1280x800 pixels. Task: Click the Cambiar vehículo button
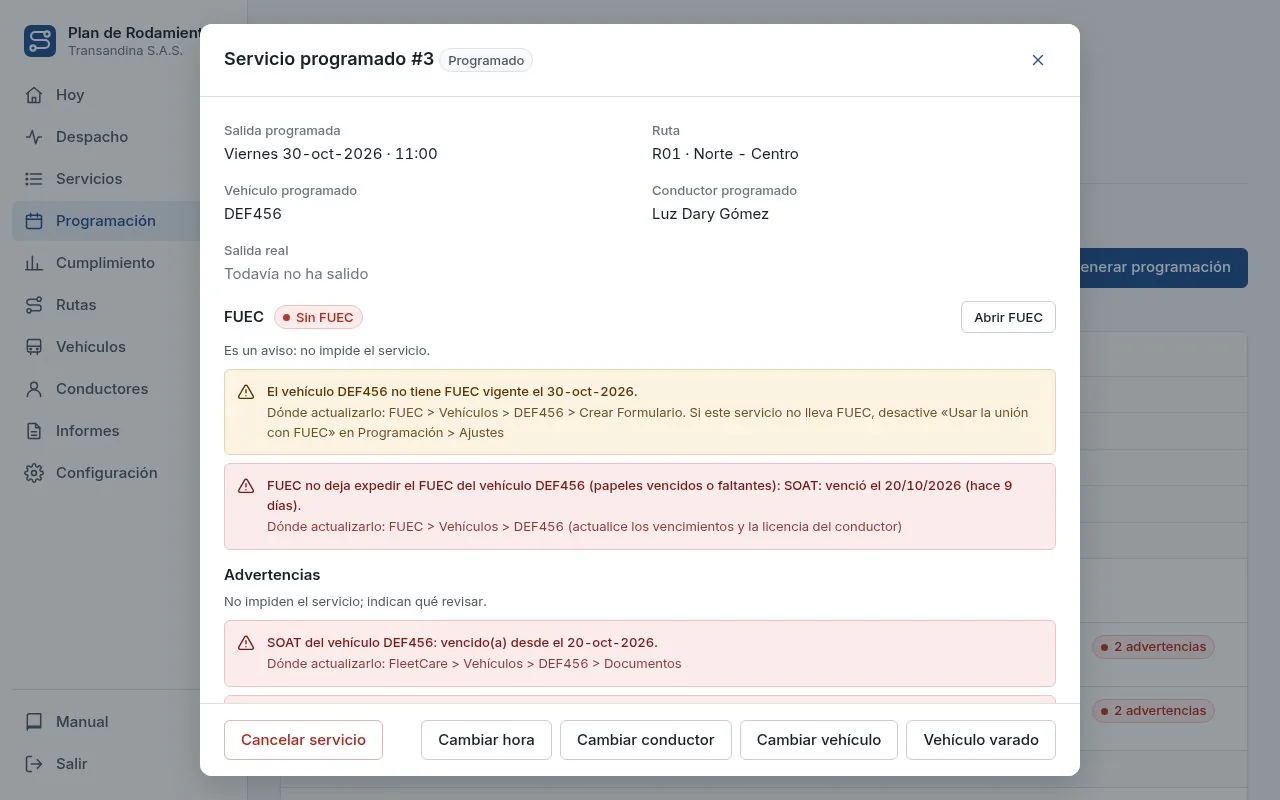[x=819, y=740]
